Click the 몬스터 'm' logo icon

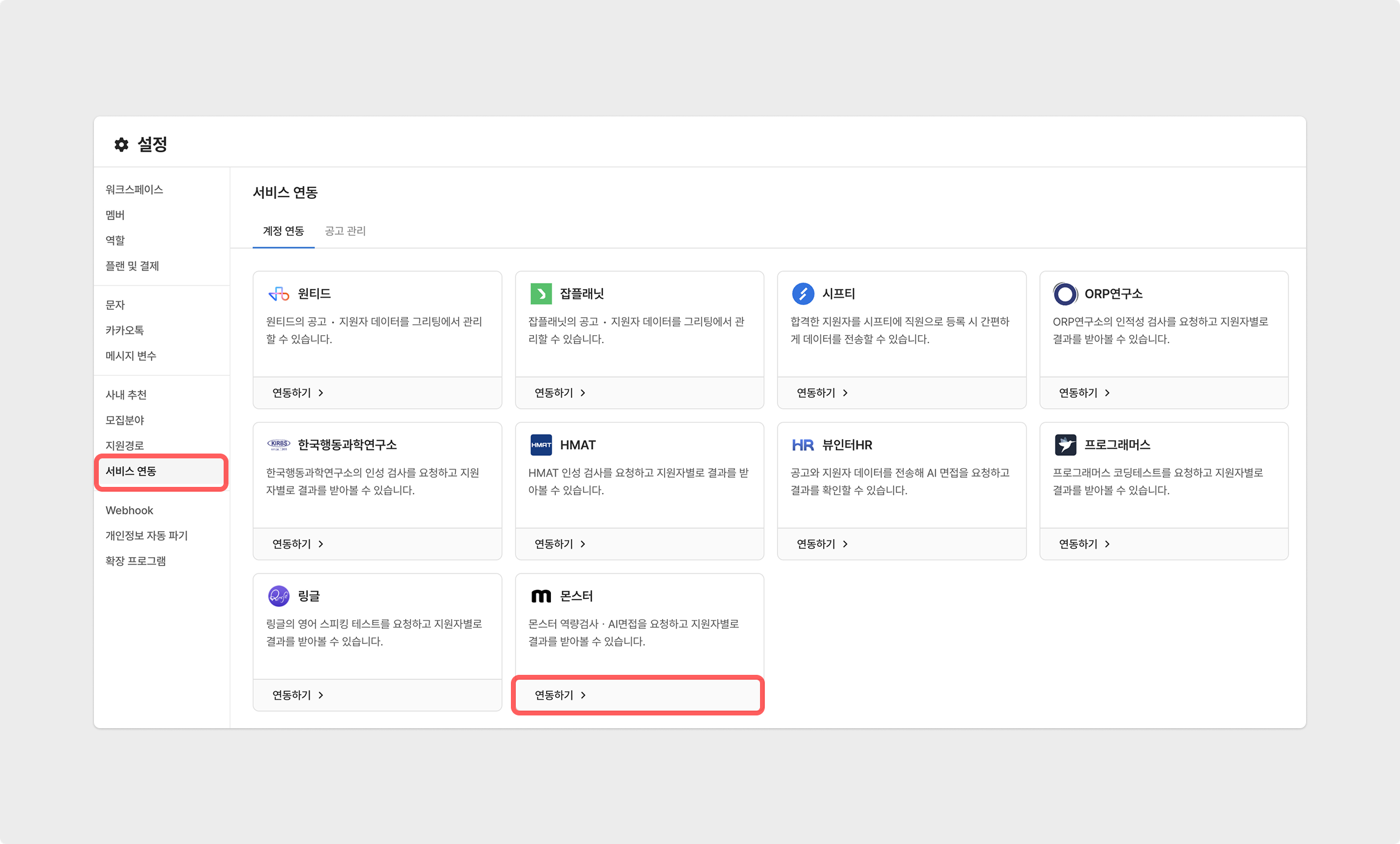pos(541,596)
